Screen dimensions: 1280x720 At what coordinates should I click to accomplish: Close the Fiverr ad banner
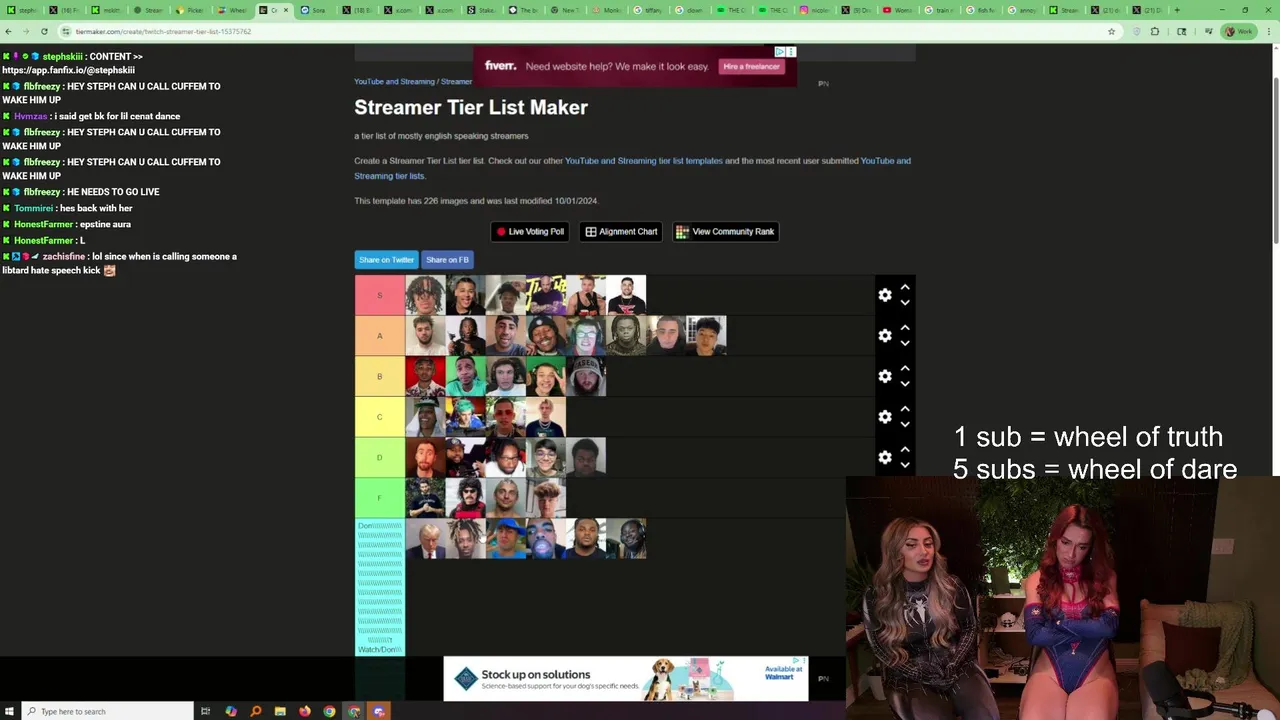[791, 52]
